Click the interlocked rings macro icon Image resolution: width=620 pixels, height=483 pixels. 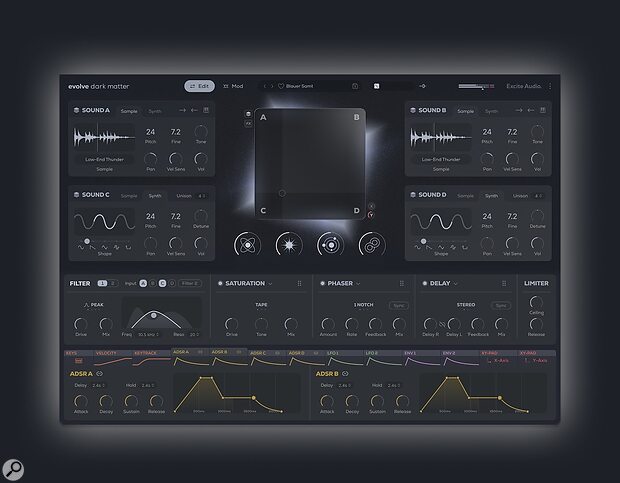tap(372, 245)
